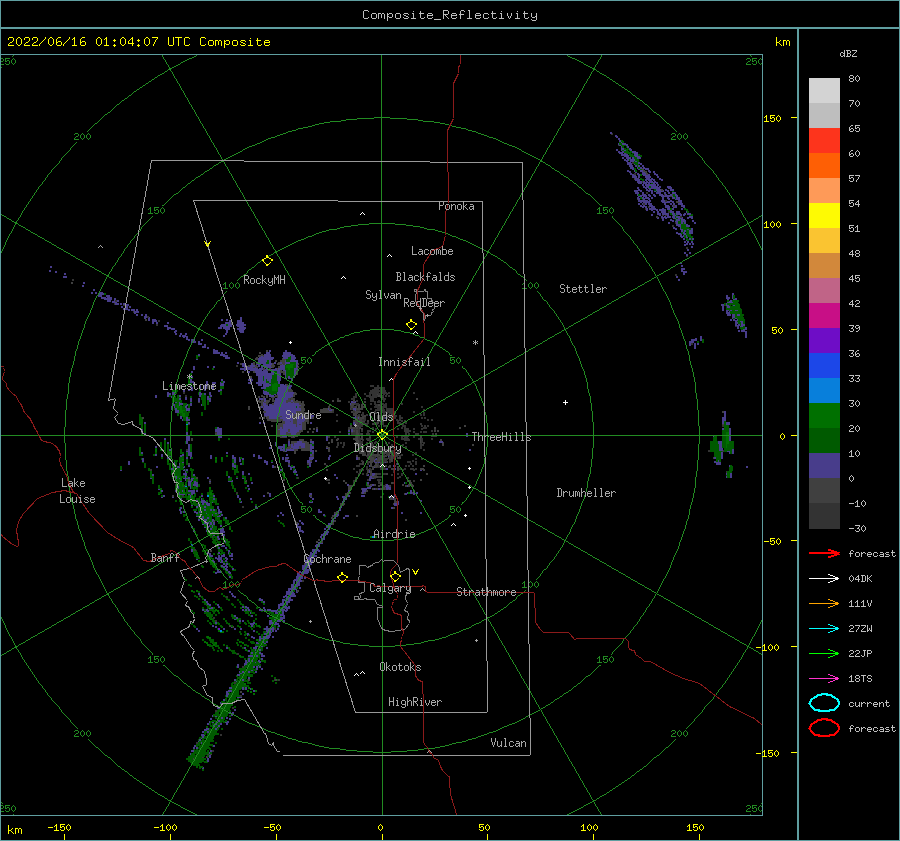Screen dimensions: 900x841
Task: Click the Blackfalds town label
Action: [x=425, y=277]
